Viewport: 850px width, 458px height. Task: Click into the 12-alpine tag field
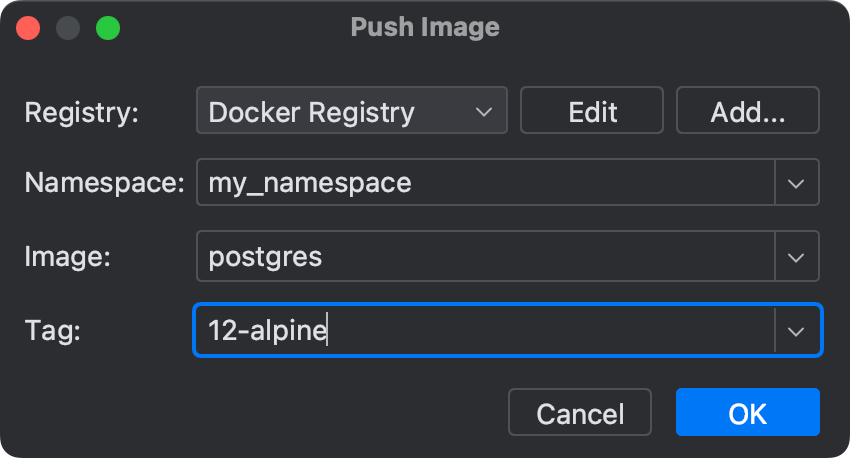tap(485, 330)
